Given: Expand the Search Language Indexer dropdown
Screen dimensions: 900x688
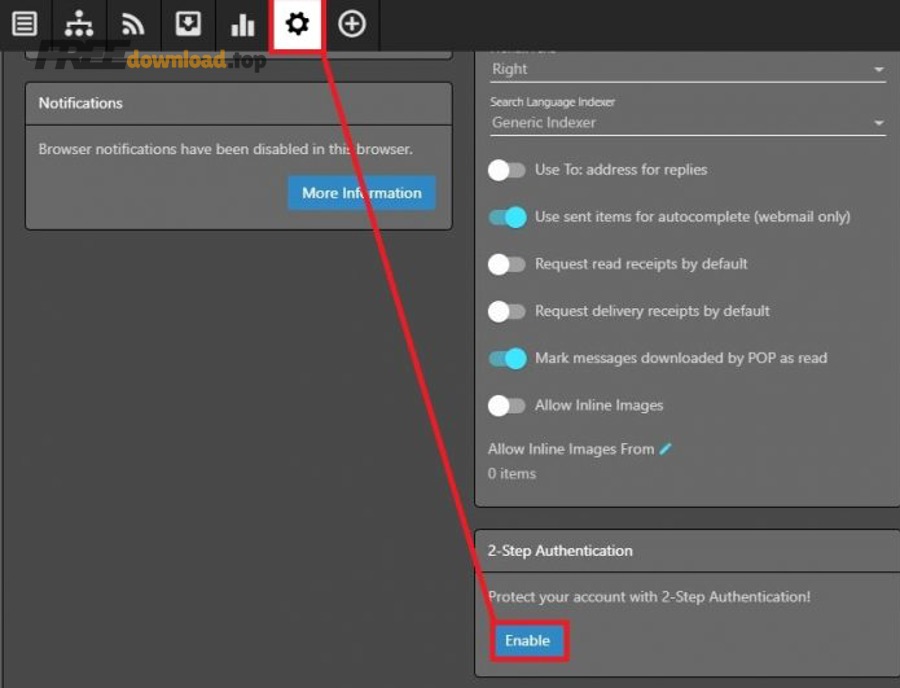Looking at the screenshot, I should (x=688, y=123).
